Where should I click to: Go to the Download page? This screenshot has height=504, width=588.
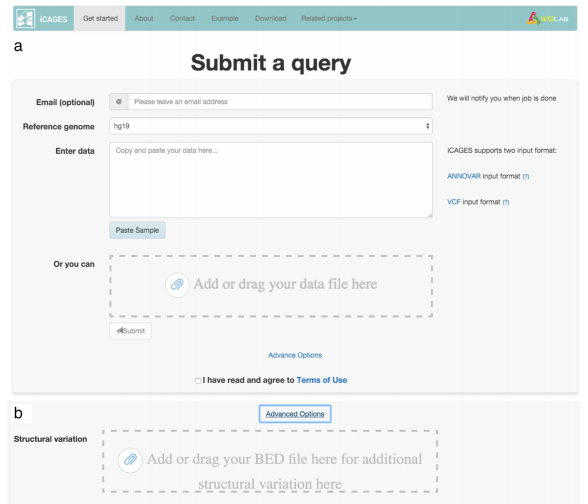click(270, 18)
